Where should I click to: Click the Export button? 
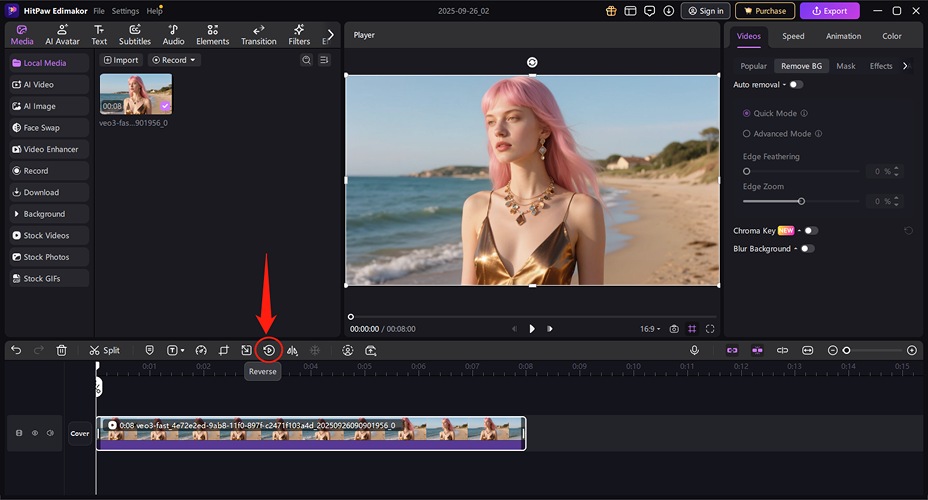[829, 11]
